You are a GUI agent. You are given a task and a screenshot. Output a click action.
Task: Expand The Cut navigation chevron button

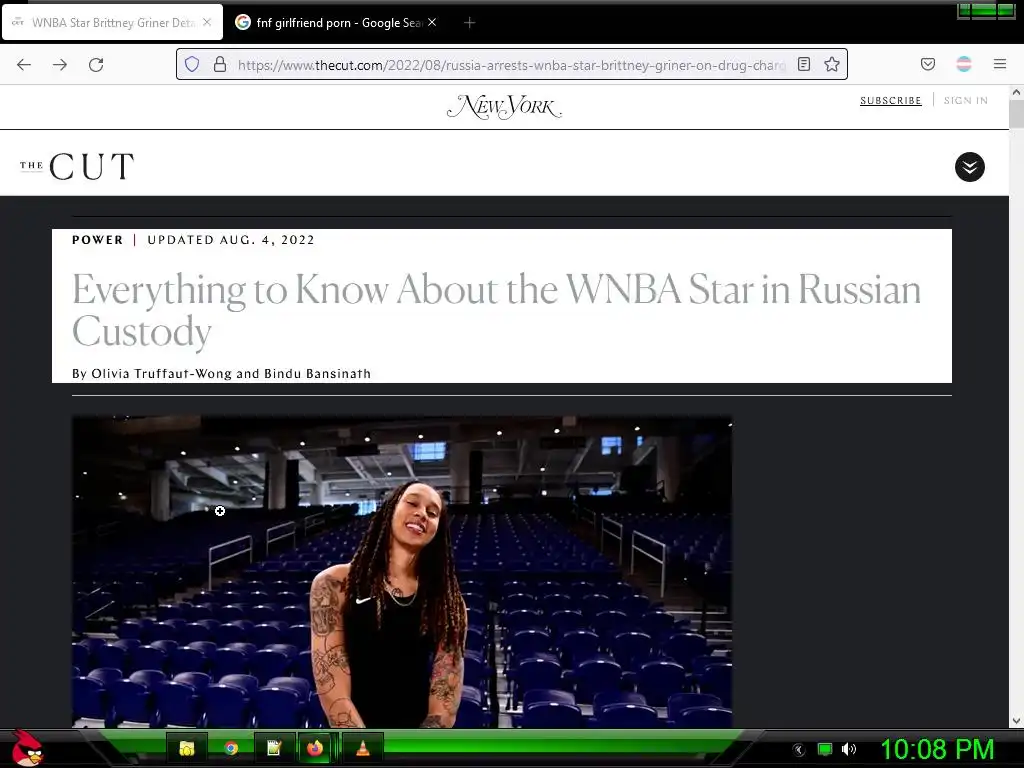tap(970, 167)
